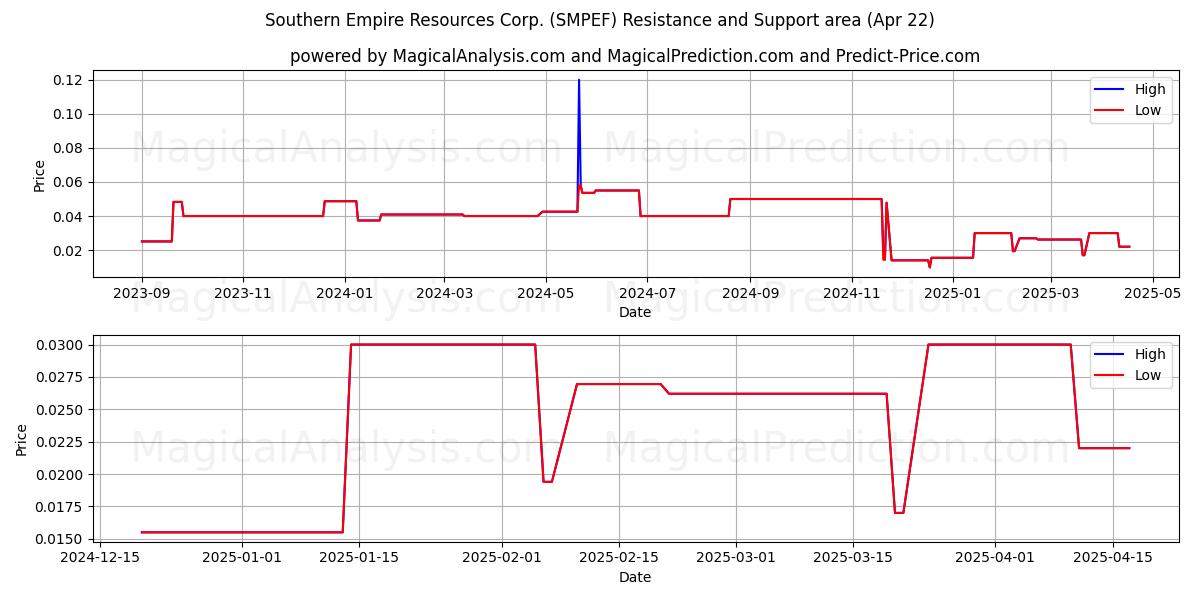Viewport: 1200px width, 600px height.
Task: Click the bottom chart y-axis value '0.0275'
Action: pos(62,377)
